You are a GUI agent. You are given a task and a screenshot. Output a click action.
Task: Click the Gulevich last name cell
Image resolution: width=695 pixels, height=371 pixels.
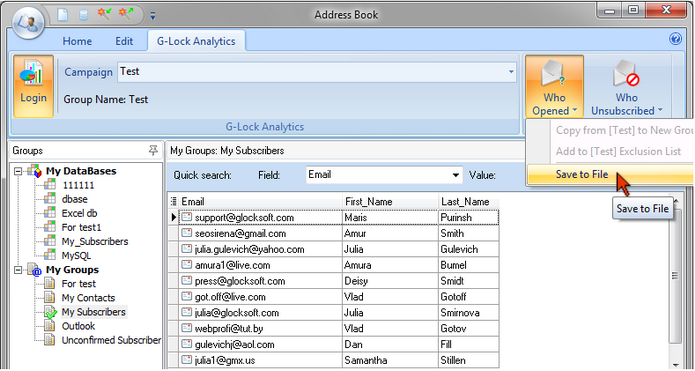point(469,250)
